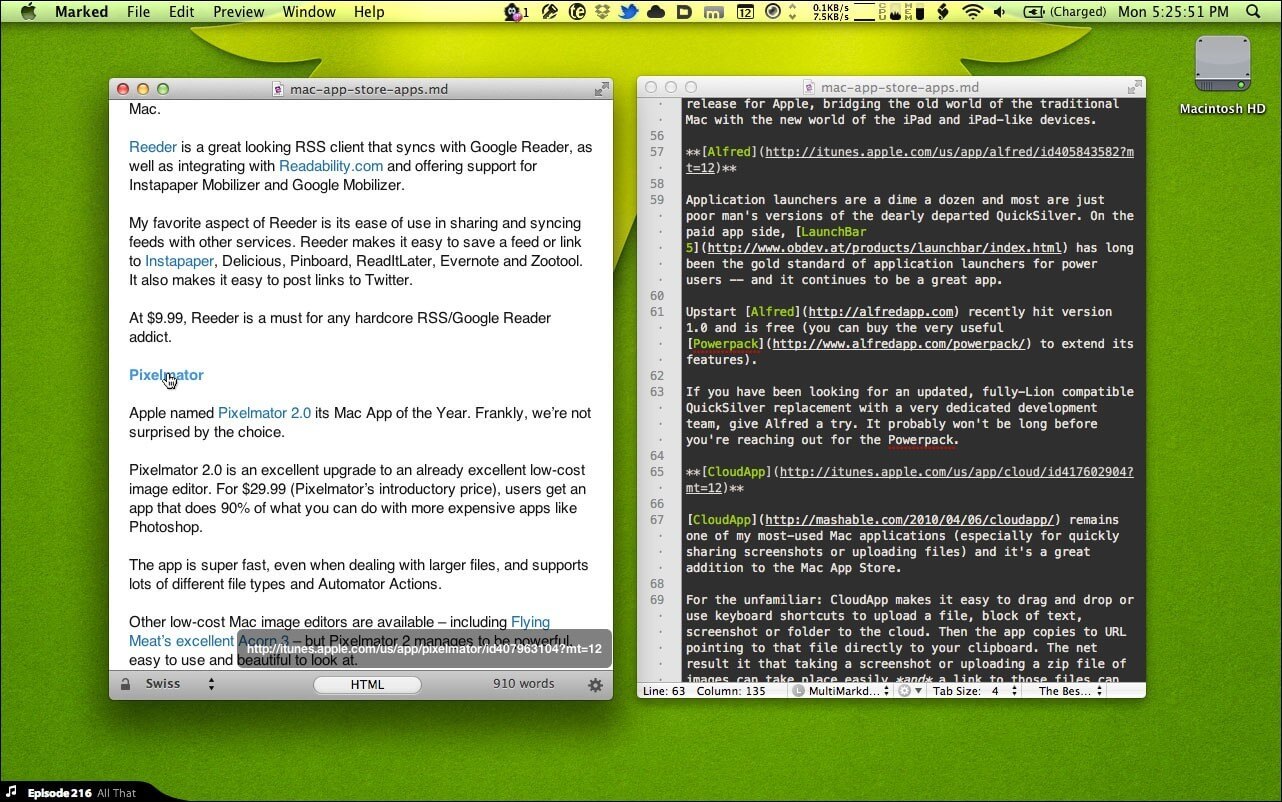Click the alfredapp.com URL in editor

pyautogui.click(x=883, y=312)
